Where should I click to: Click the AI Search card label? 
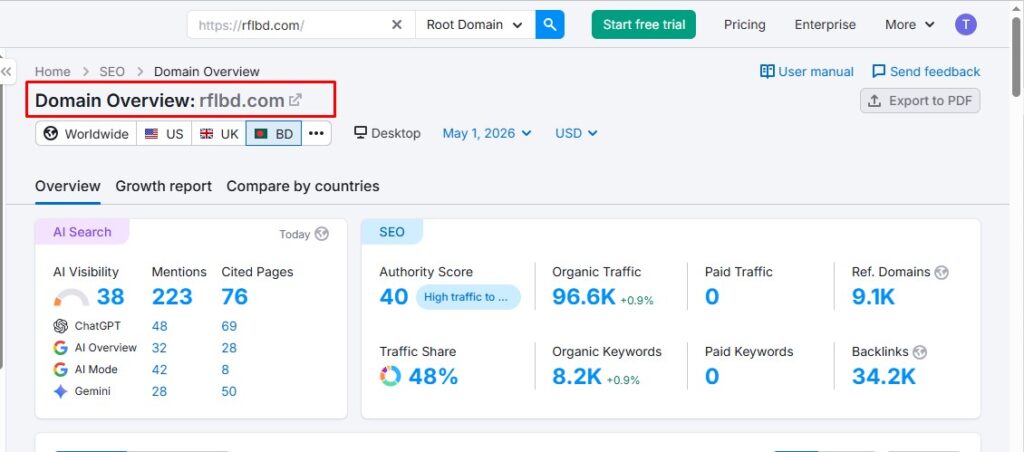pyautogui.click(x=82, y=232)
